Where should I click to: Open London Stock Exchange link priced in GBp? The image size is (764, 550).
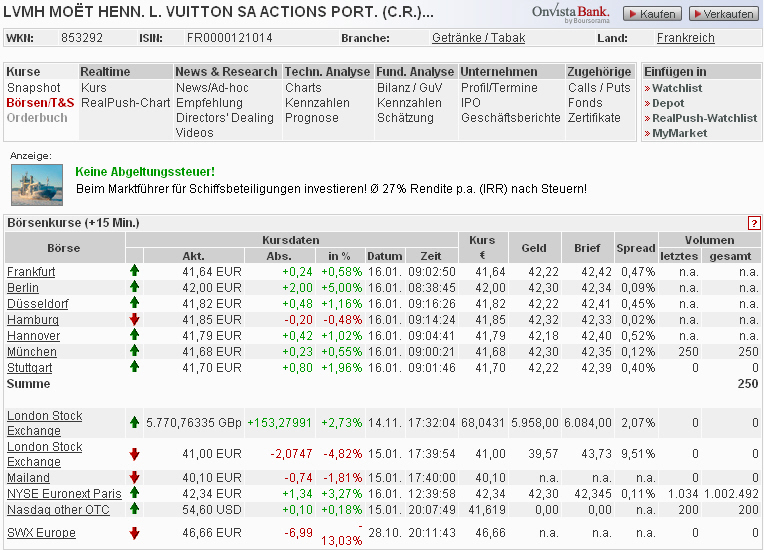coord(44,423)
